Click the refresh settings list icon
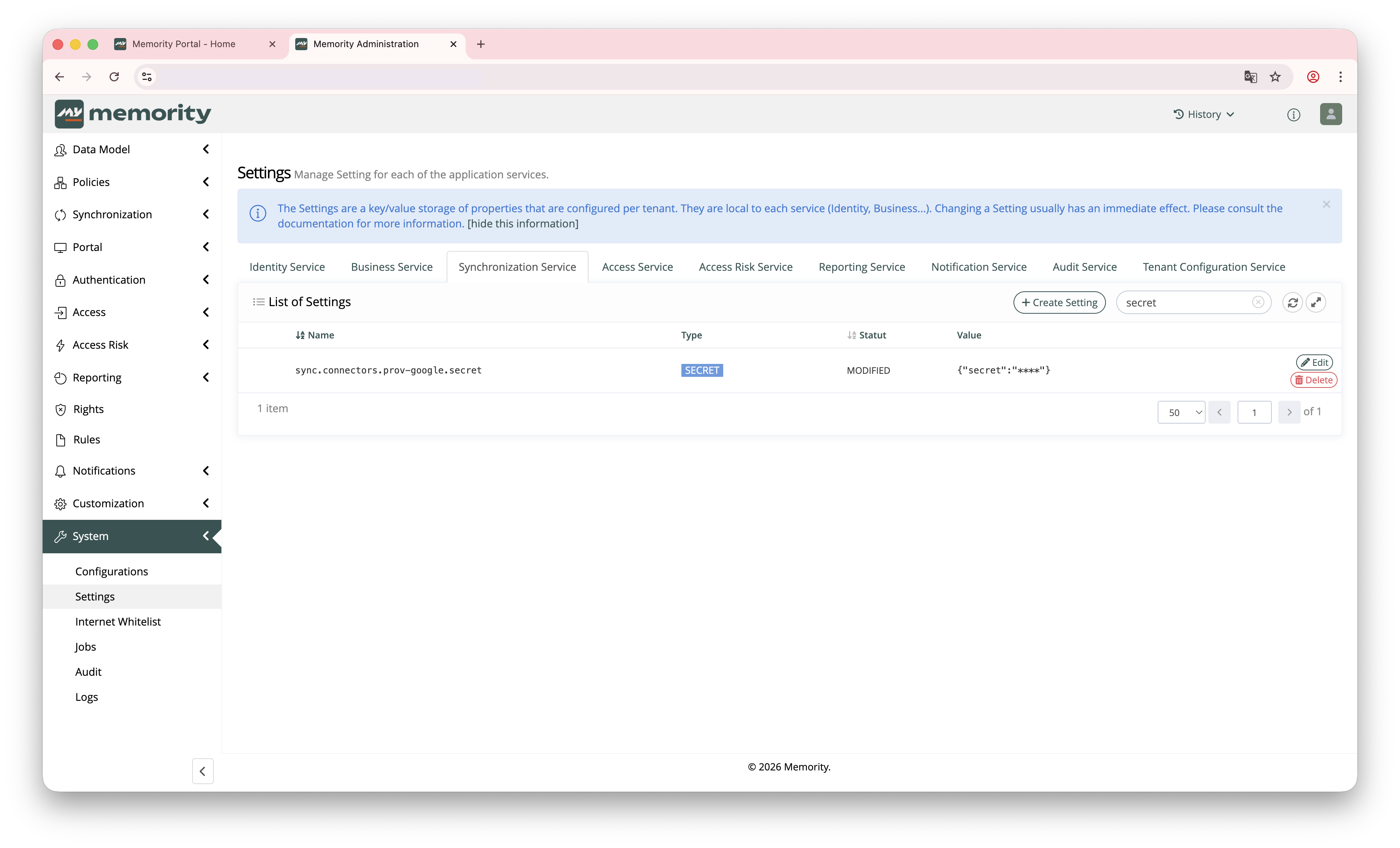This screenshot has height=848, width=1400. pyautogui.click(x=1292, y=303)
